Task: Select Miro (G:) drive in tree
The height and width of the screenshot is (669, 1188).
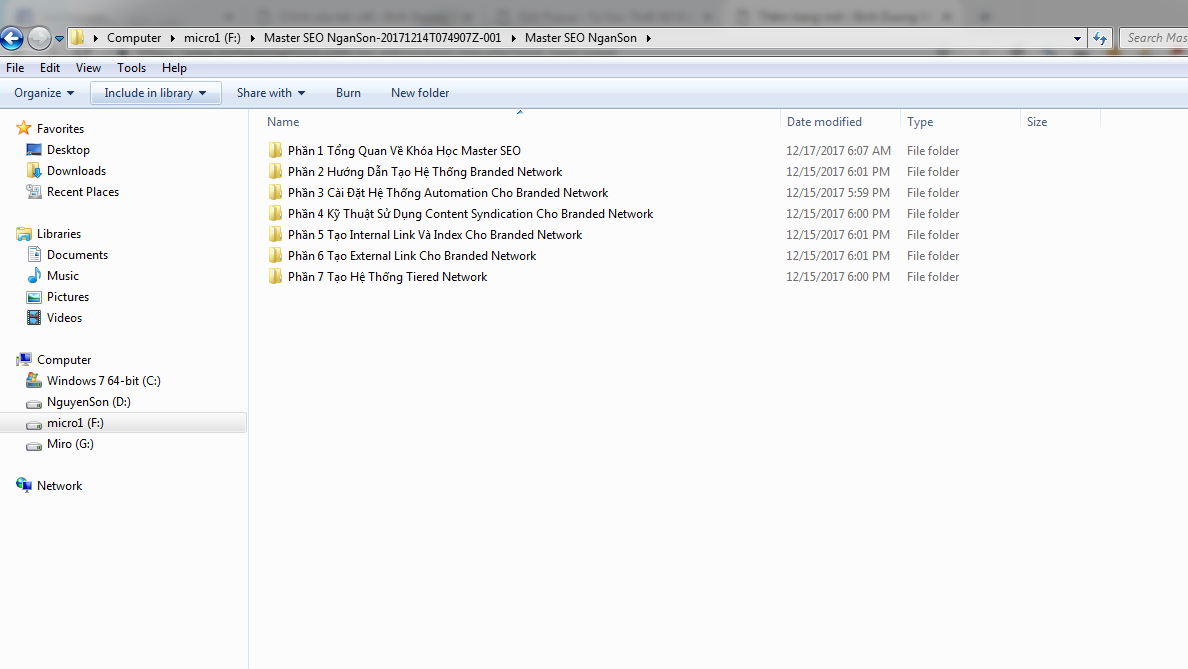Action: coord(61,444)
